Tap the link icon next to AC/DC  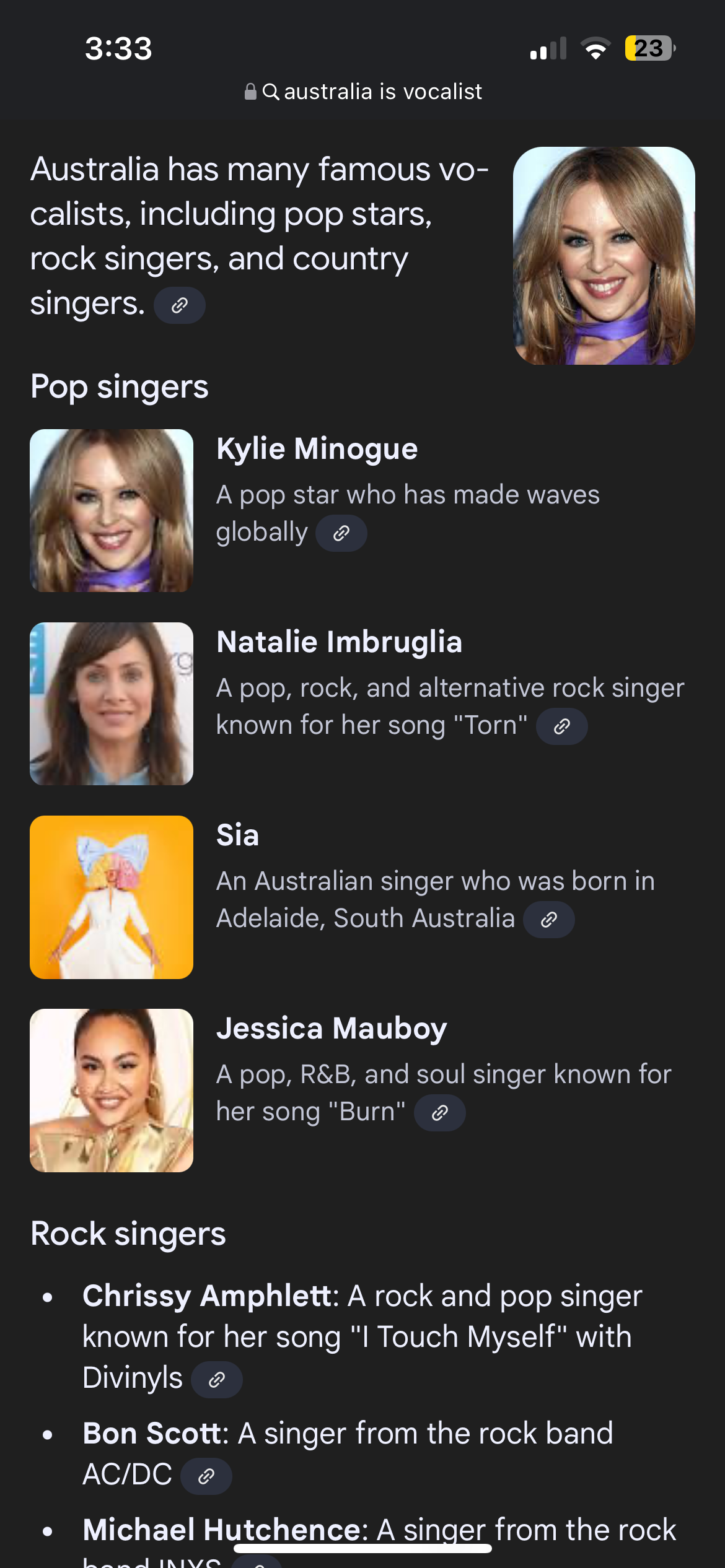(x=206, y=1476)
